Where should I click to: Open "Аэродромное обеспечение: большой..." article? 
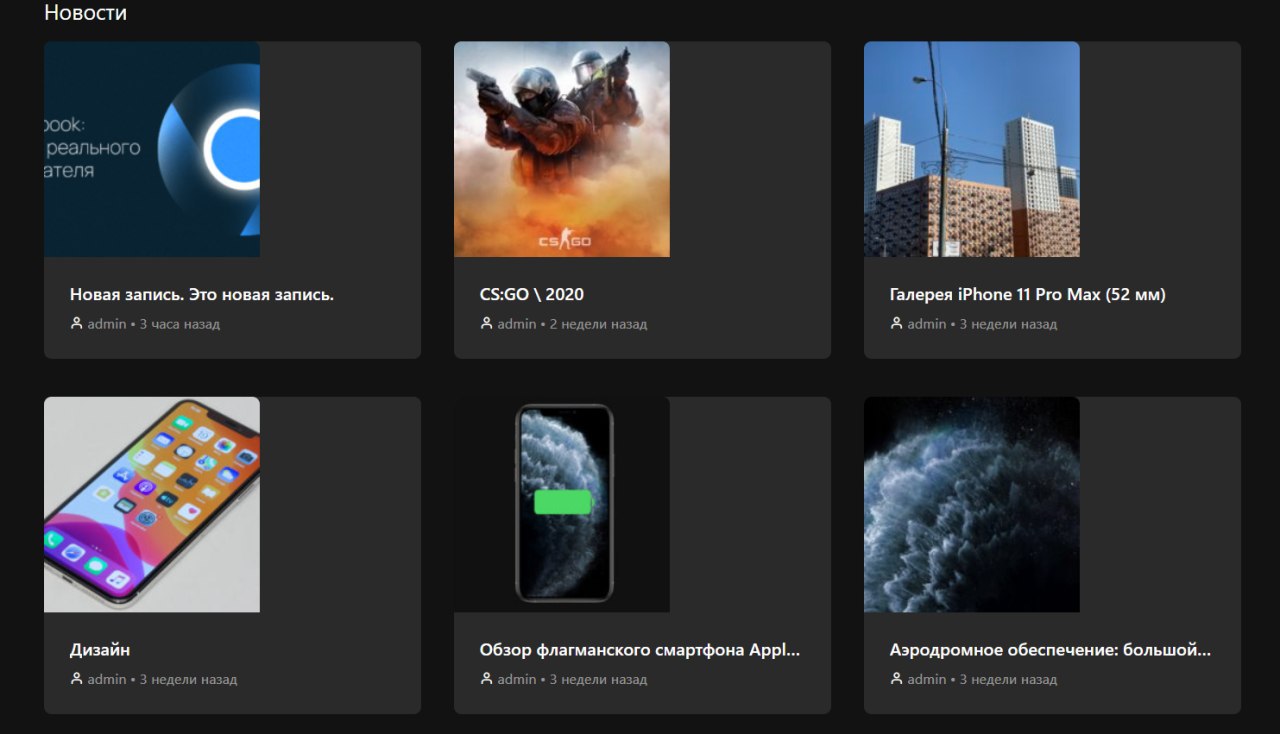[x=1050, y=649]
